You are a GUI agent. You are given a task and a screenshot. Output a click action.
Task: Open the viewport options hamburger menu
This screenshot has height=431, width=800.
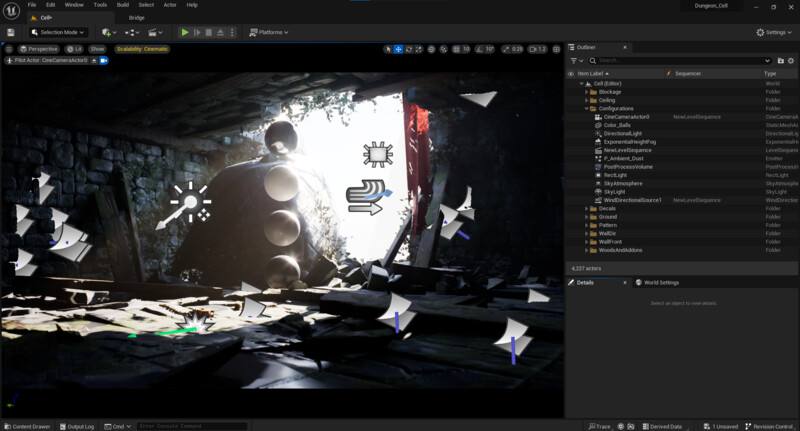[x=9, y=49]
